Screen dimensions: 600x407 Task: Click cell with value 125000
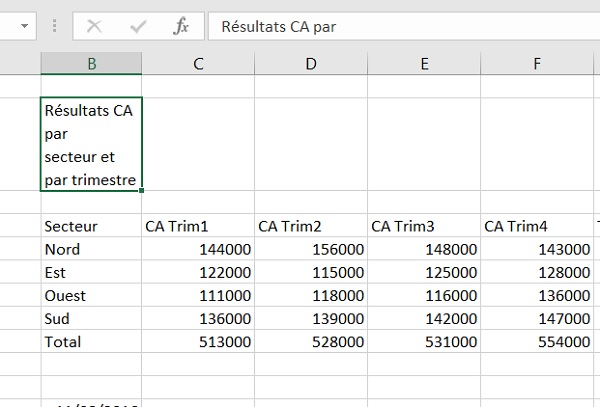[x=424, y=272]
